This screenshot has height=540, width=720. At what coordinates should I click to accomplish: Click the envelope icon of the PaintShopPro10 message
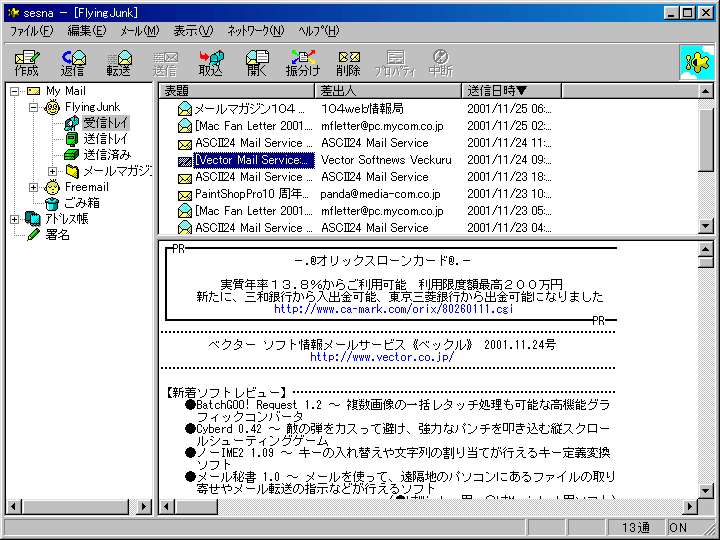[x=185, y=195]
